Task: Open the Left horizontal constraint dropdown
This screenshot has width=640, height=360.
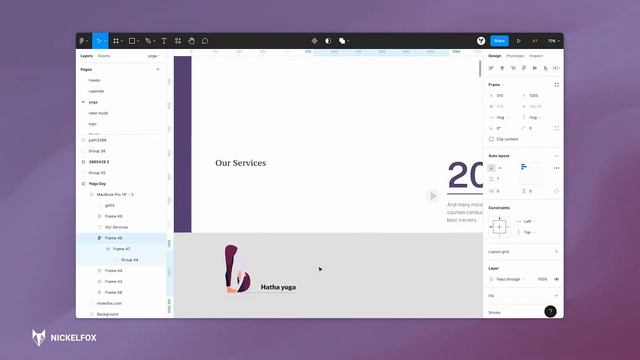Action: (528, 221)
